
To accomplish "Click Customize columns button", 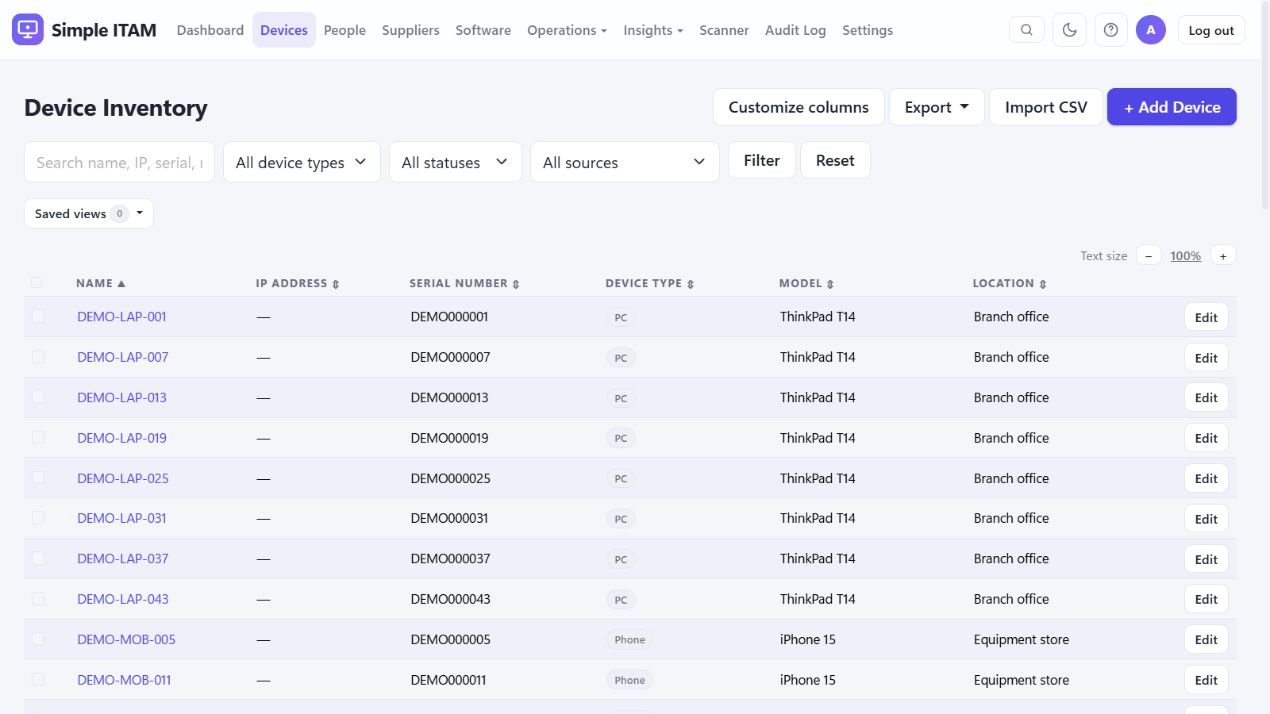I will pyautogui.click(x=799, y=107).
